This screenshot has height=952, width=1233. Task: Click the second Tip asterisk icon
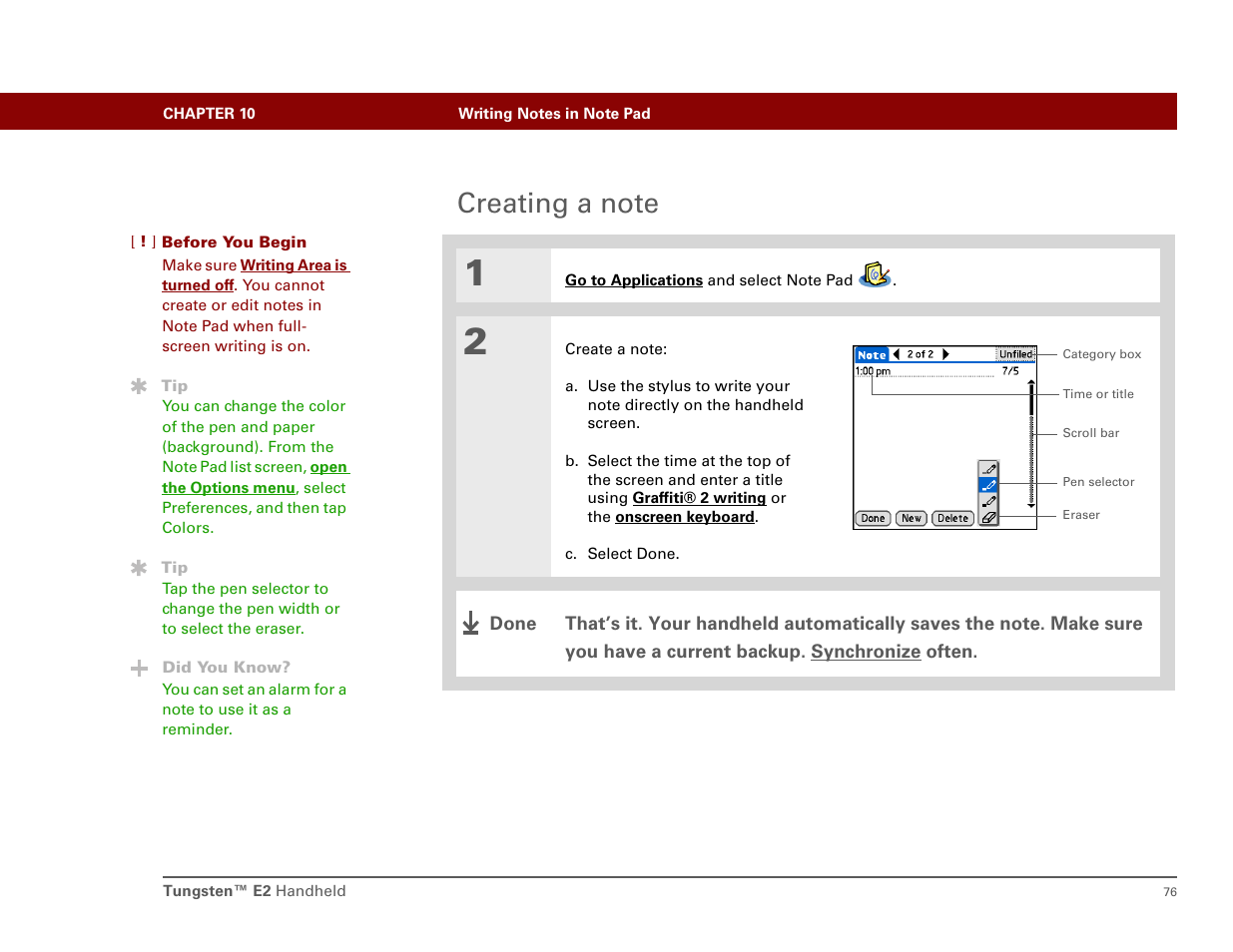pyautogui.click(x=139, y=568)
